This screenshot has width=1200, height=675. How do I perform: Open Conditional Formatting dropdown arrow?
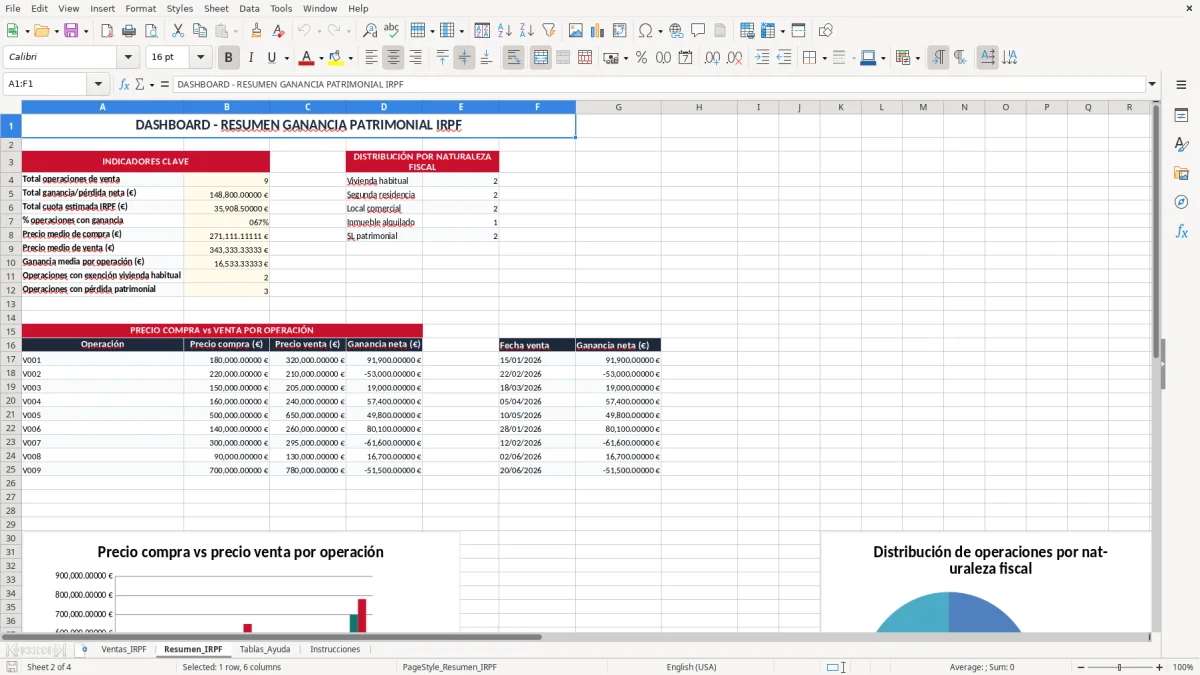coord(917,58)
